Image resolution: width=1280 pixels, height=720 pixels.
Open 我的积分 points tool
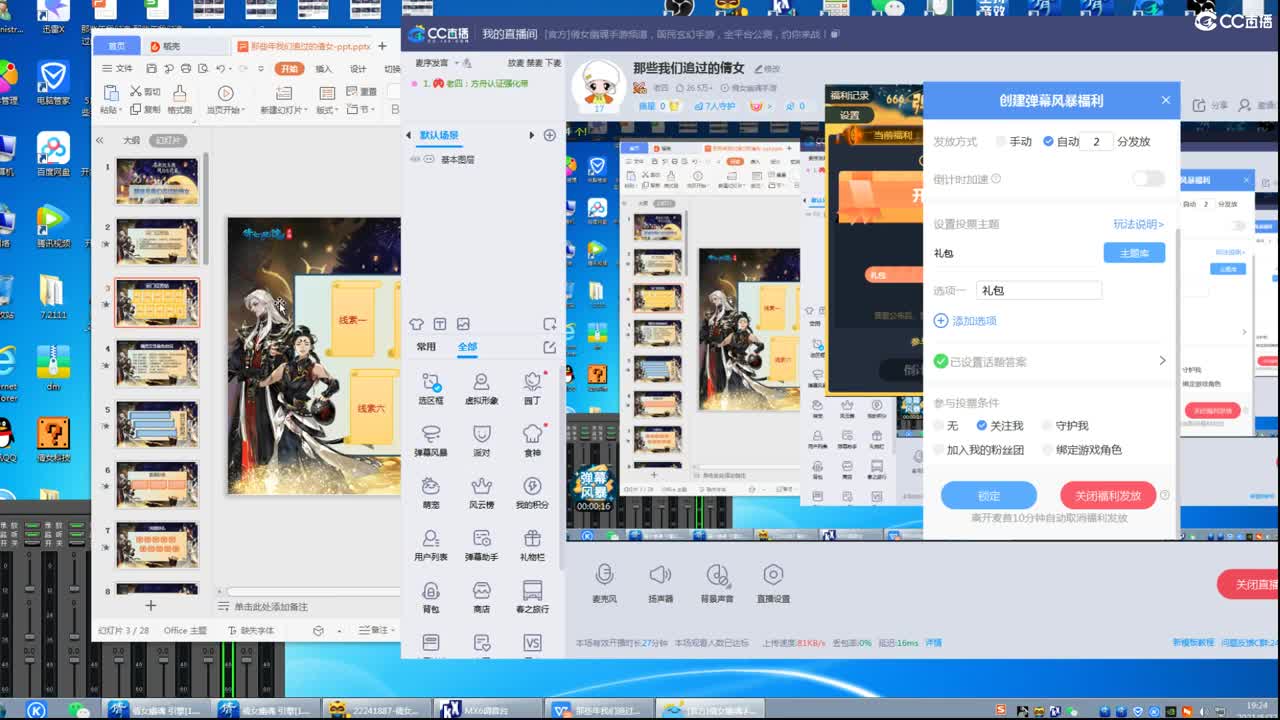coord(532,492)
